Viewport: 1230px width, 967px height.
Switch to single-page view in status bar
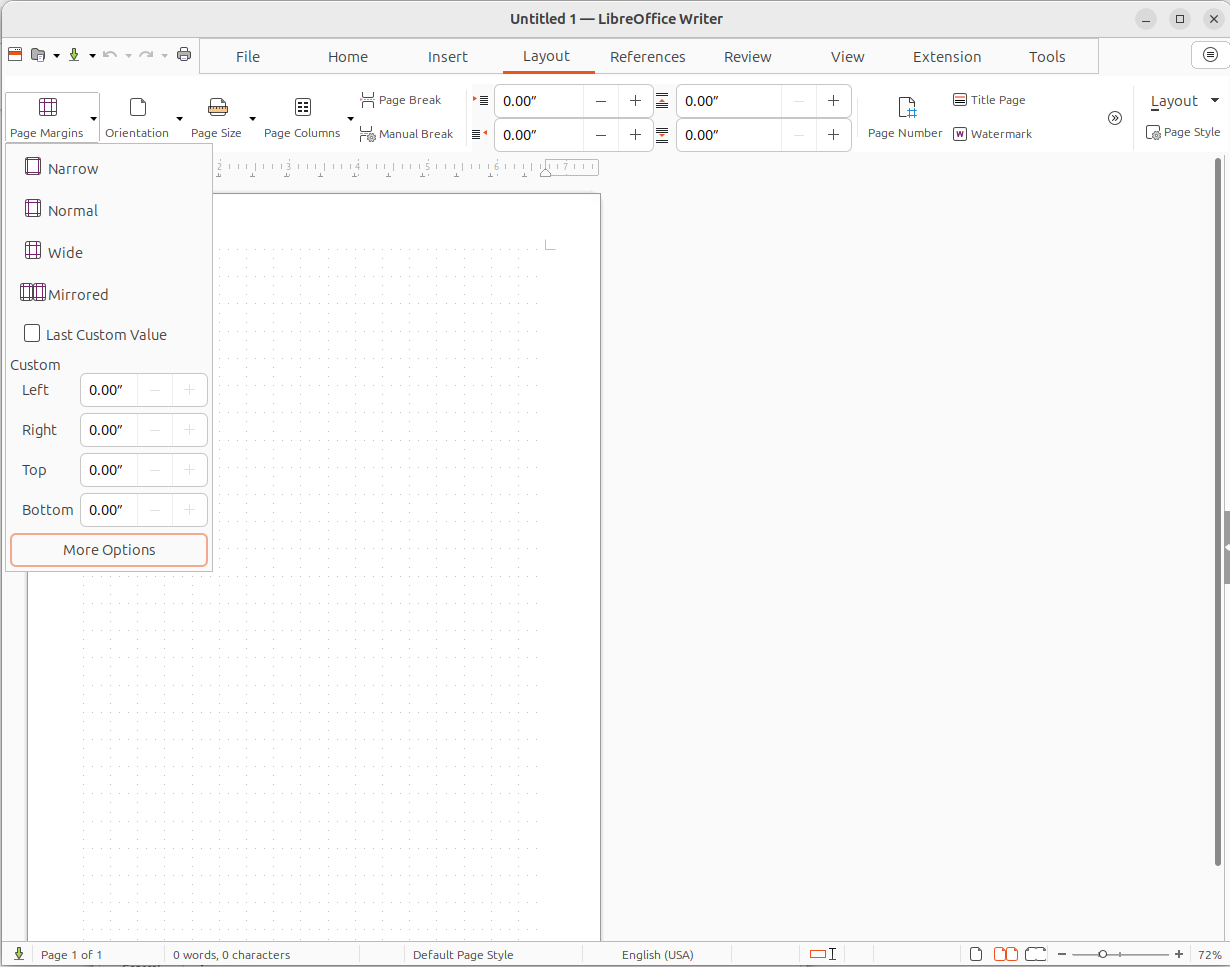pyautogui.click(x=976, y=954)
